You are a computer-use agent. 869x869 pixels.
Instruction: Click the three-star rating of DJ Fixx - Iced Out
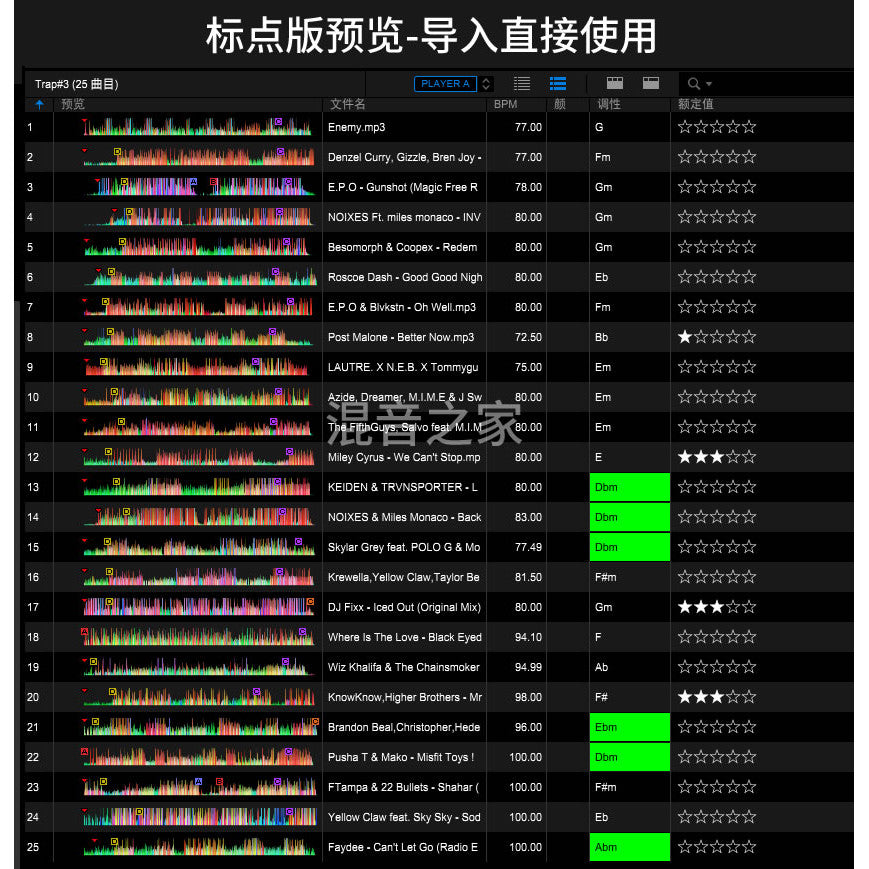[717, 607]
